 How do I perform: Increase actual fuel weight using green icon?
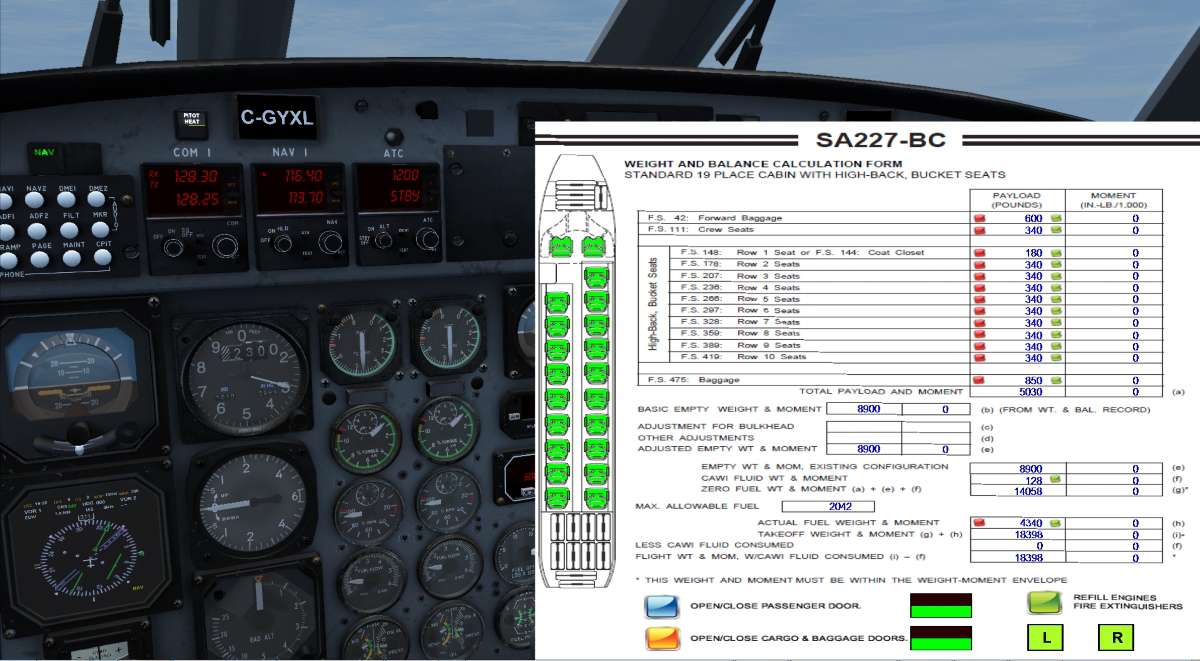[x=1055, y=523]
